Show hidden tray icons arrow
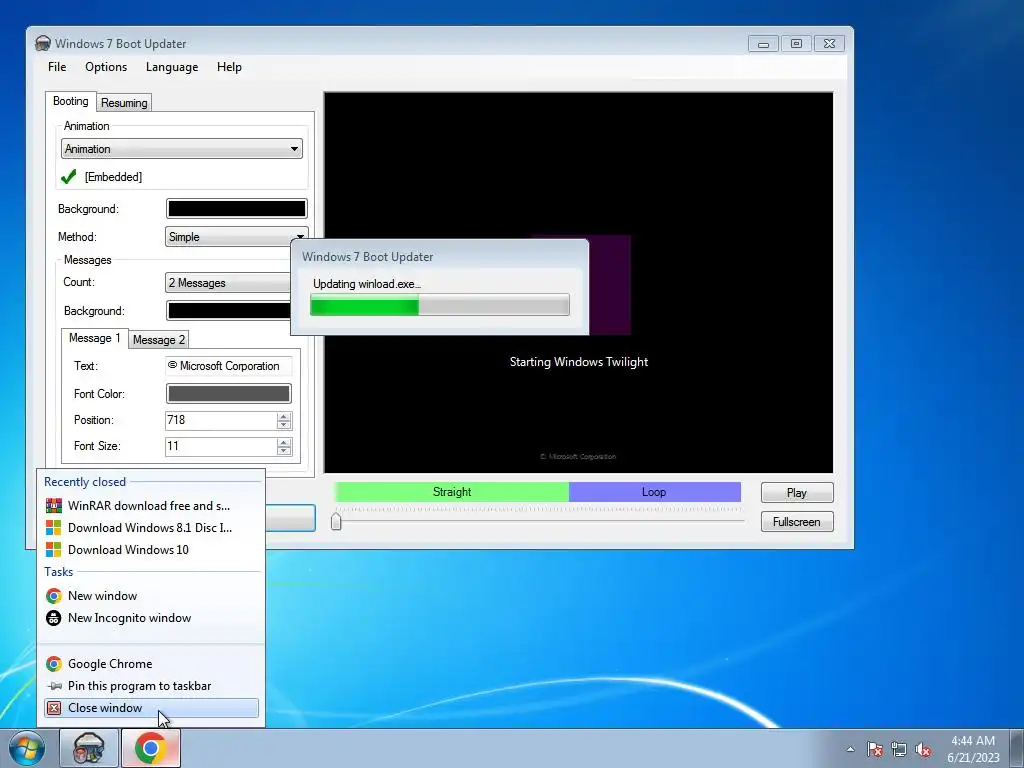The width and height of the screenshot is (1024, 768). click(850, 749)
